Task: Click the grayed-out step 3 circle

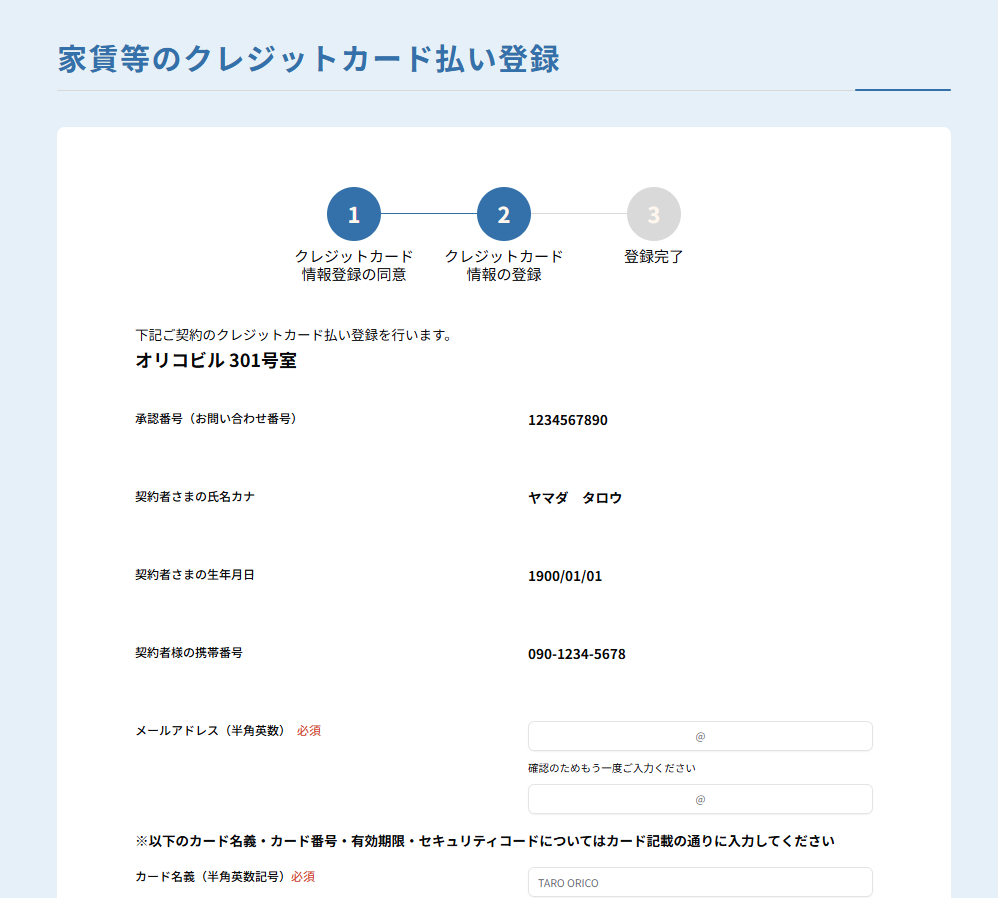Action: coord(654,214)
